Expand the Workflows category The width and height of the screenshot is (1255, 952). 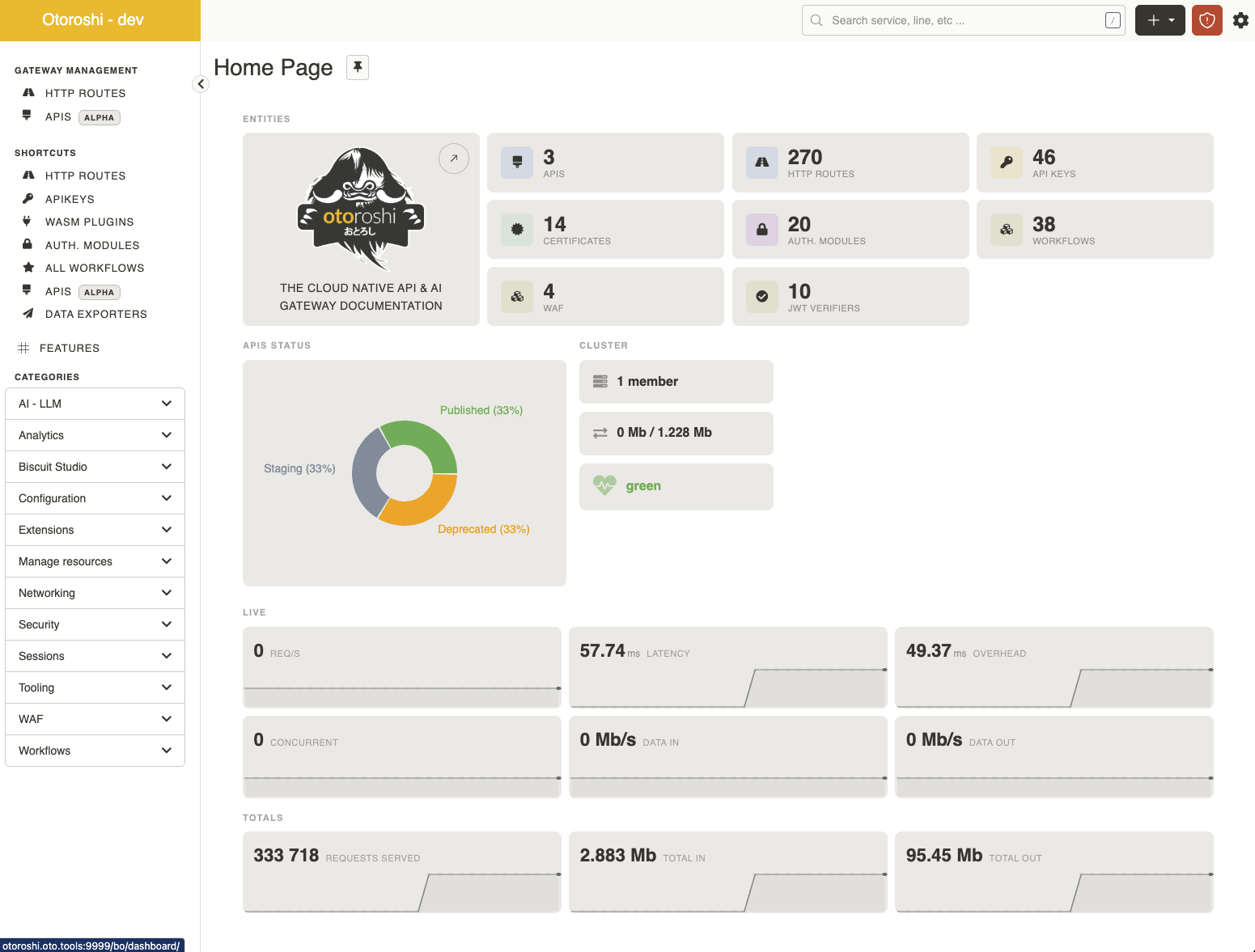click(95, 751)
